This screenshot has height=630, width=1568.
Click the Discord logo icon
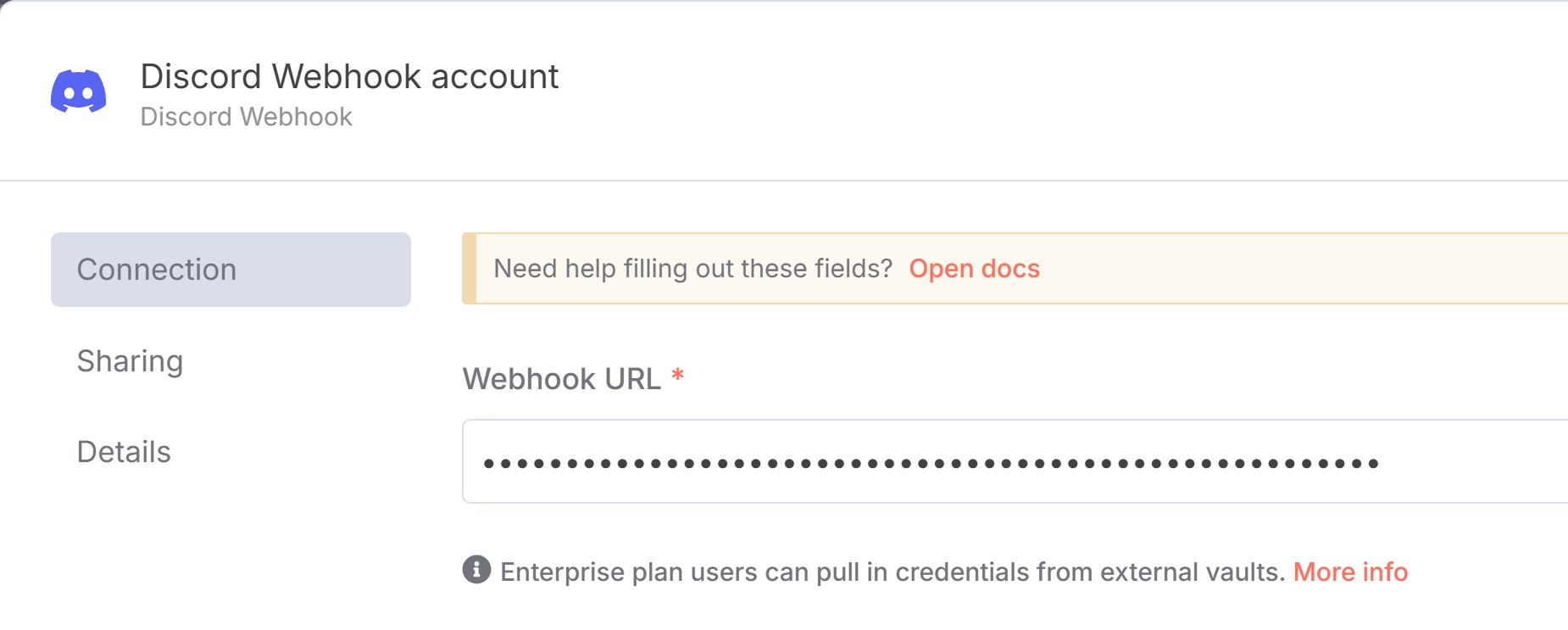pos(78,91)
